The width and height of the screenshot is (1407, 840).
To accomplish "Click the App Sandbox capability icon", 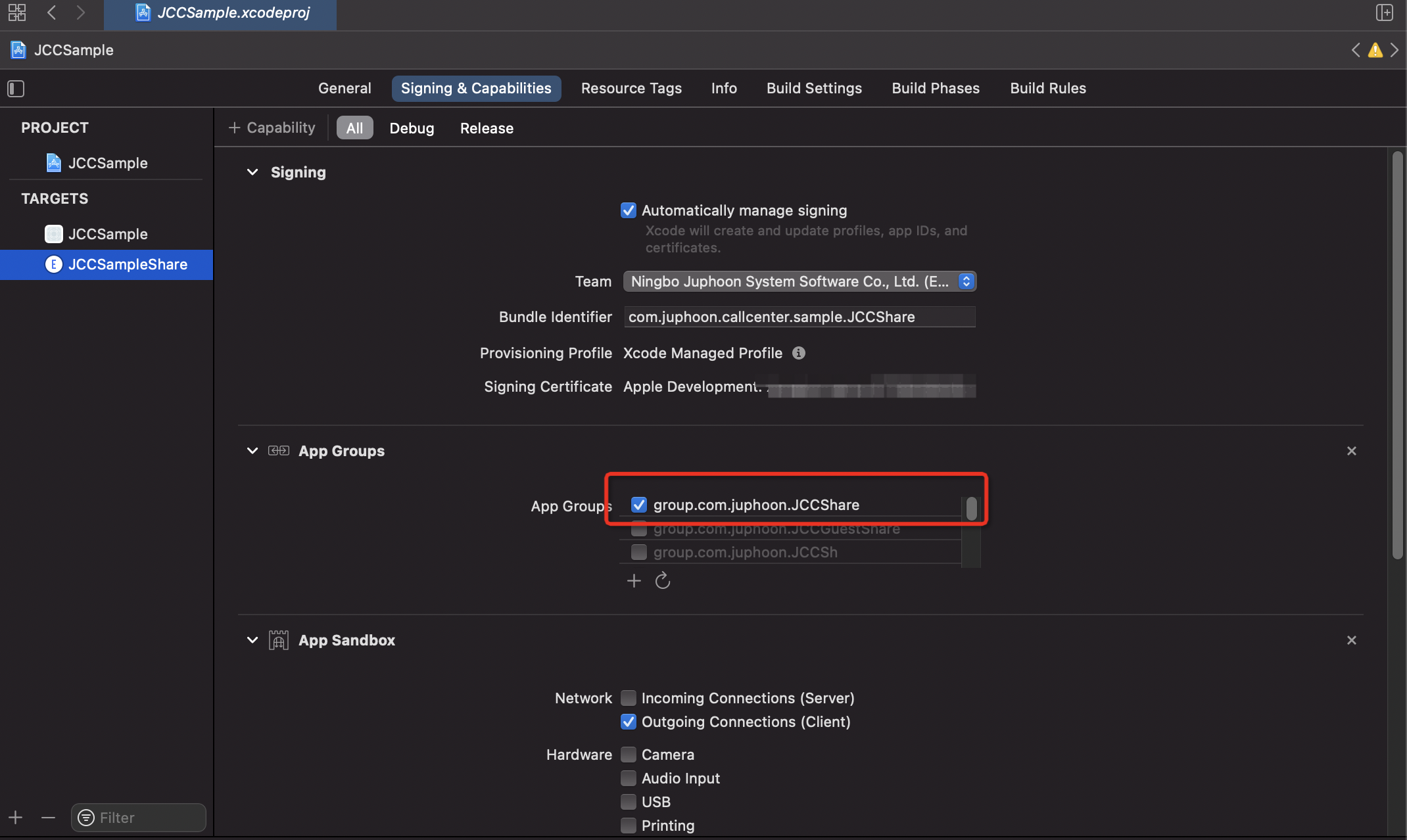I will coord(279,640).
